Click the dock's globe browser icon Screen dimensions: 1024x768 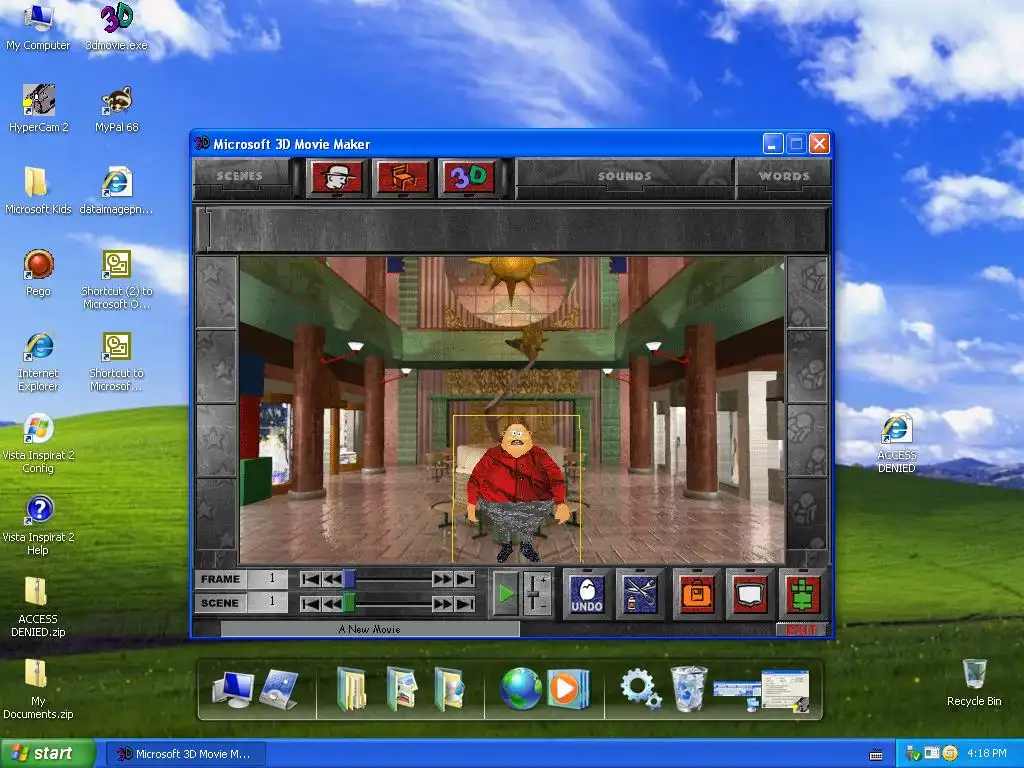520,688
